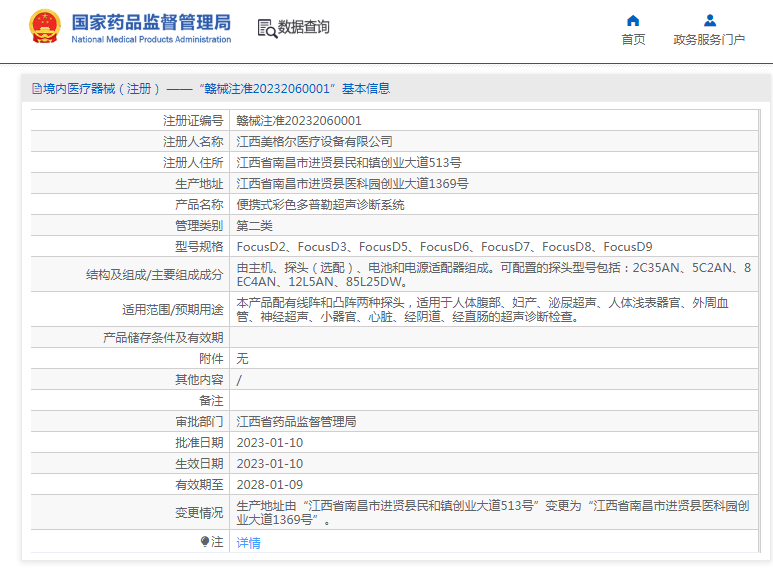This screenshot has width=773, height=569.
Task: Click the document icon beside 境内医疗器械 heading
Action: 36,89
